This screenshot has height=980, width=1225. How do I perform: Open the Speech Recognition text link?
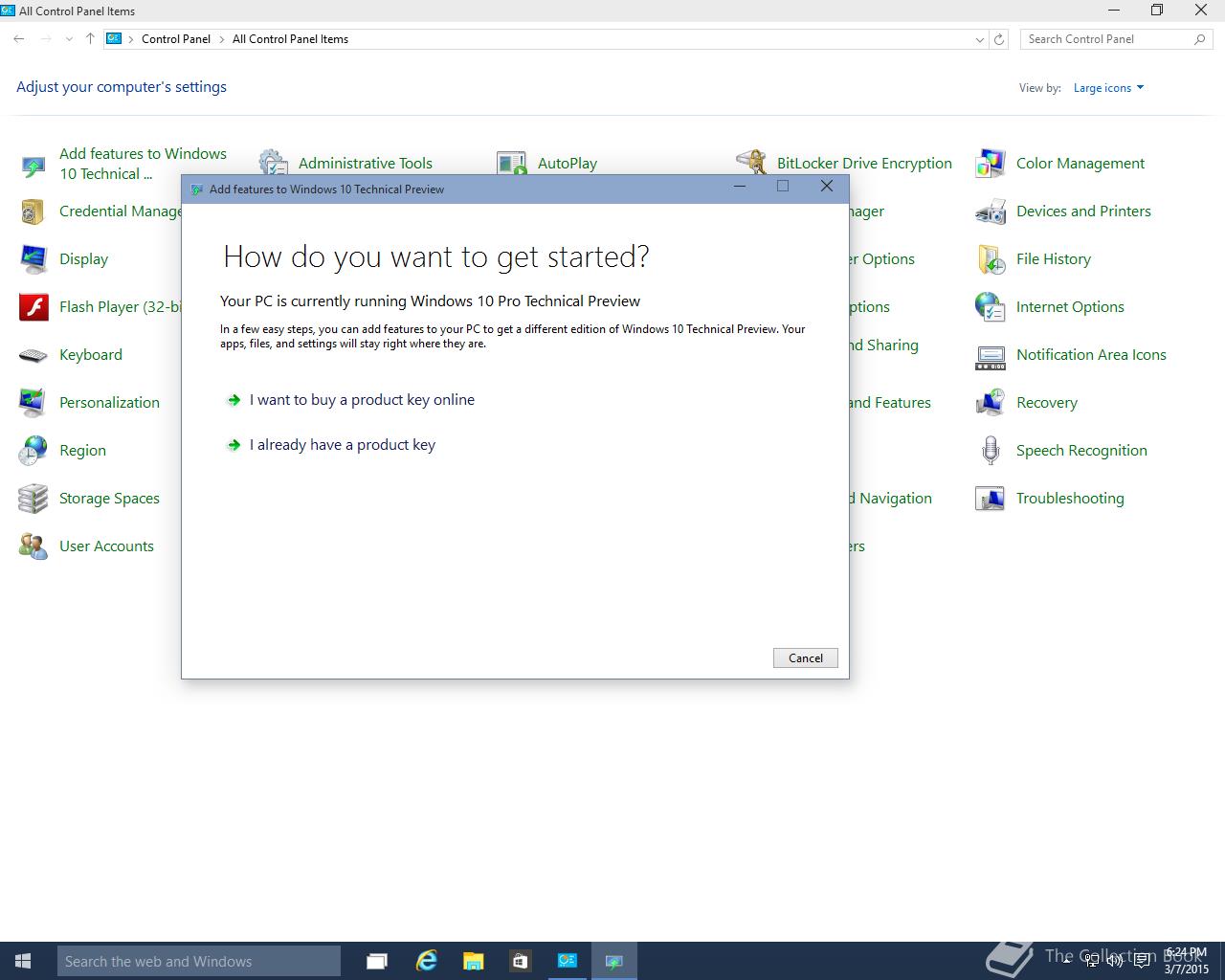click(1081, 451)
